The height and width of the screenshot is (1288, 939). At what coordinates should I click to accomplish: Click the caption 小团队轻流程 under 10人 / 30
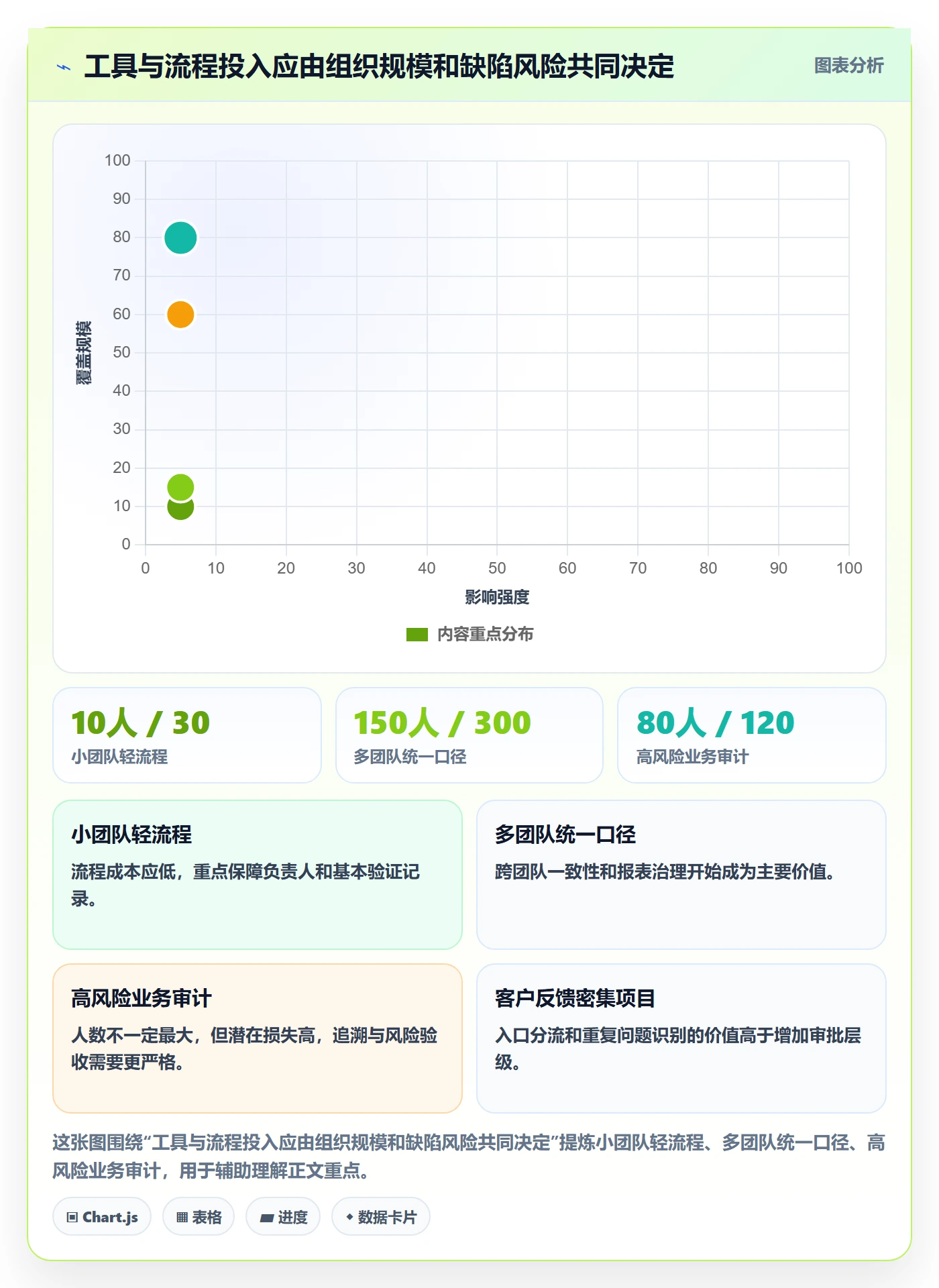tap(119, 757)
